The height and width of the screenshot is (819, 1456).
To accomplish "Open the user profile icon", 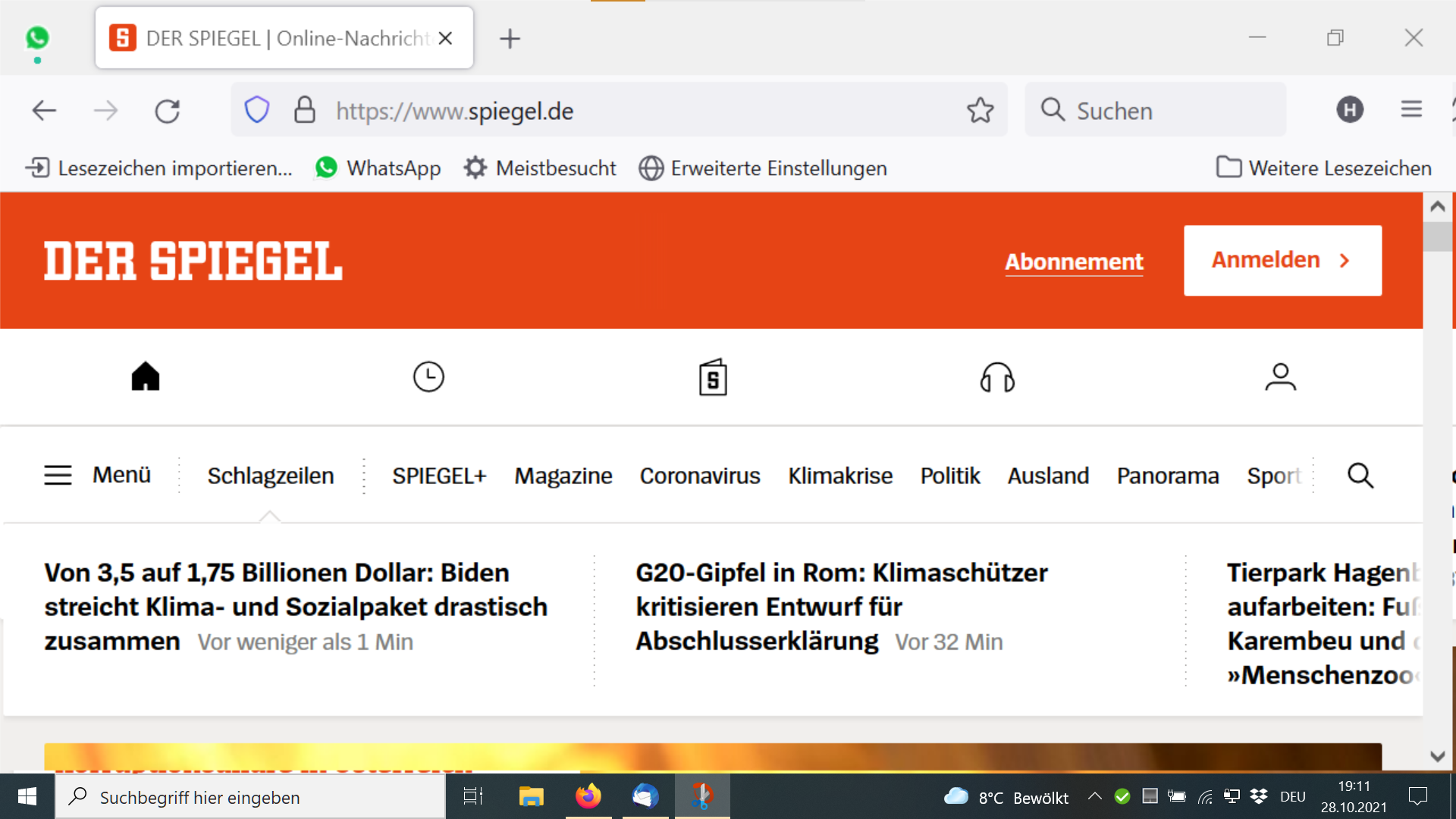I will click(x=1280, y=377).
